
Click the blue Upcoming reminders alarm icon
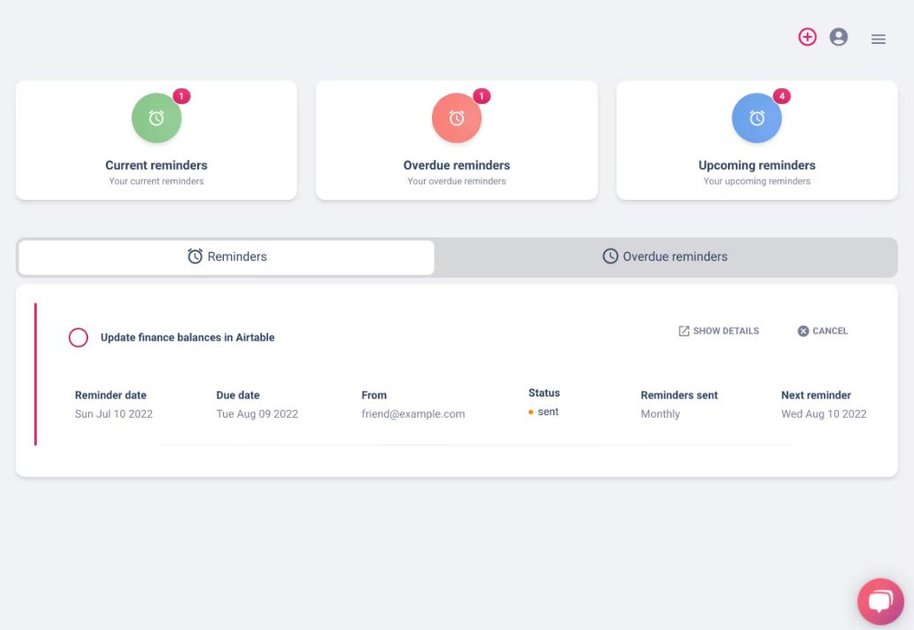756,117
